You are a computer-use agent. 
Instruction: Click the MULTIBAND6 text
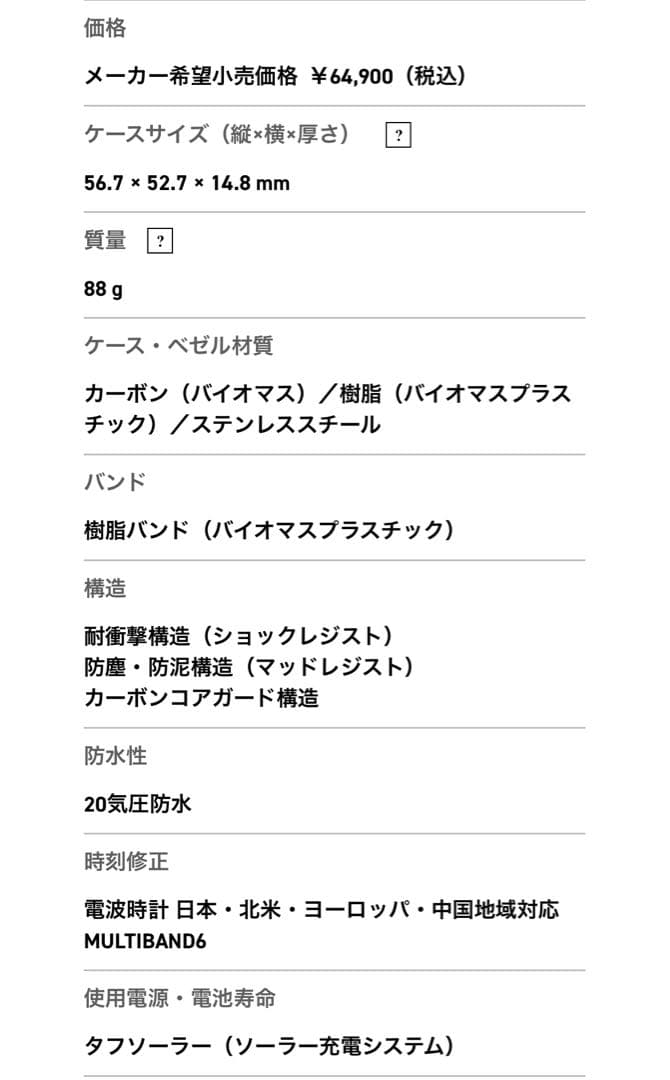(x=146, y=941)
